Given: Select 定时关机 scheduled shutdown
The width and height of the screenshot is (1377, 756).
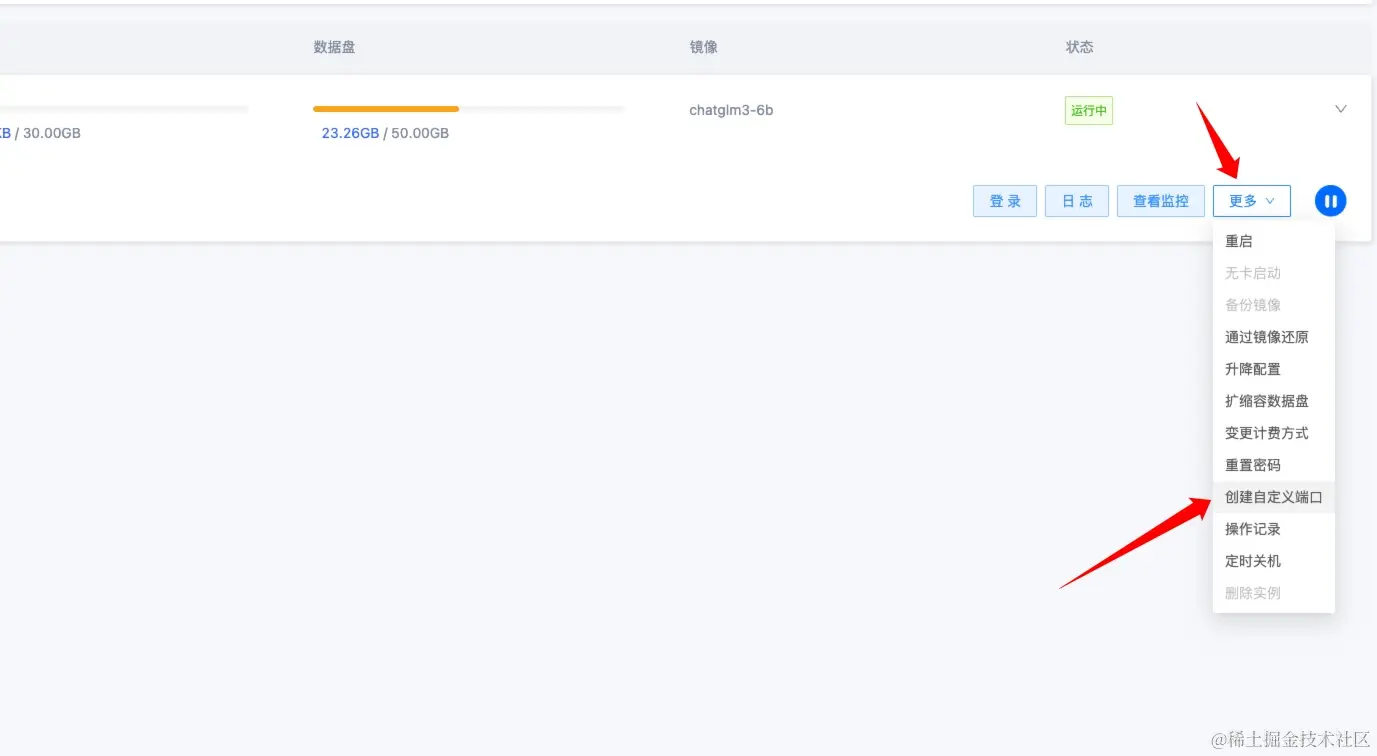Looking at the screenshot, I should click(x=1252, y=560).
